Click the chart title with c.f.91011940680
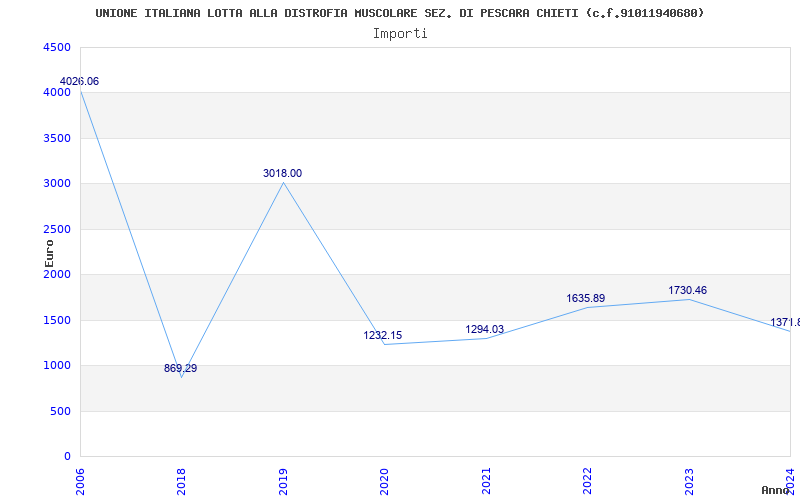Screen dimensions: 800x500 (x=399, y=13)
